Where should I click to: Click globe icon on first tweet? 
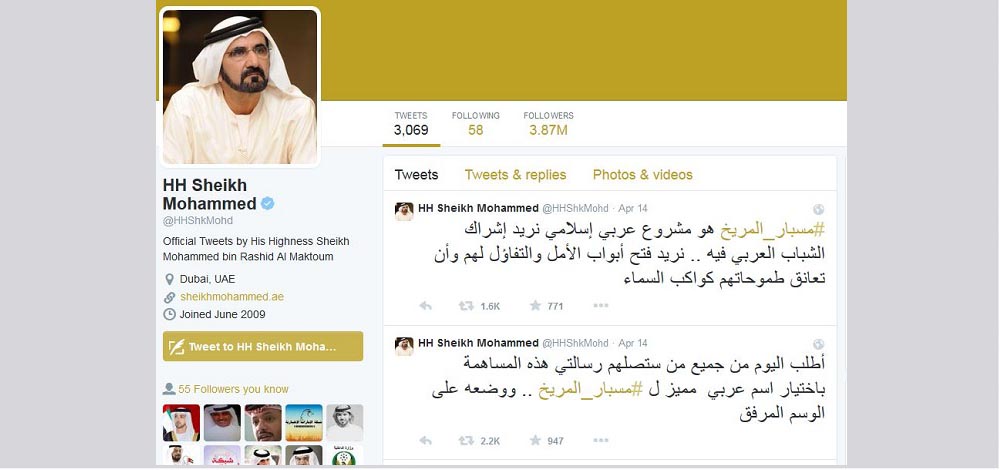pos(819,209)
